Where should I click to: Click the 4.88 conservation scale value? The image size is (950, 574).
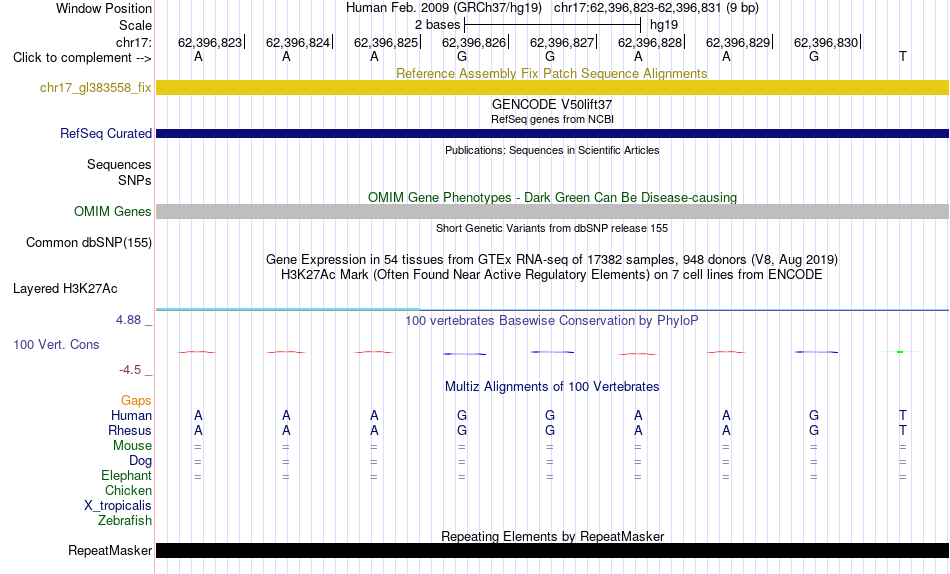pyautogui.click(x=128, y=320)
